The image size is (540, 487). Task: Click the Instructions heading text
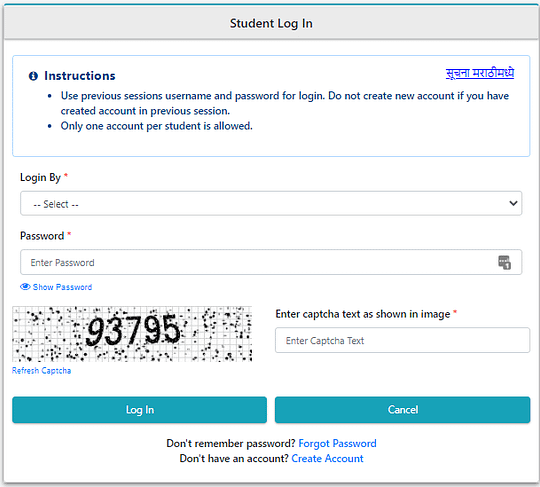coord(80,76)
